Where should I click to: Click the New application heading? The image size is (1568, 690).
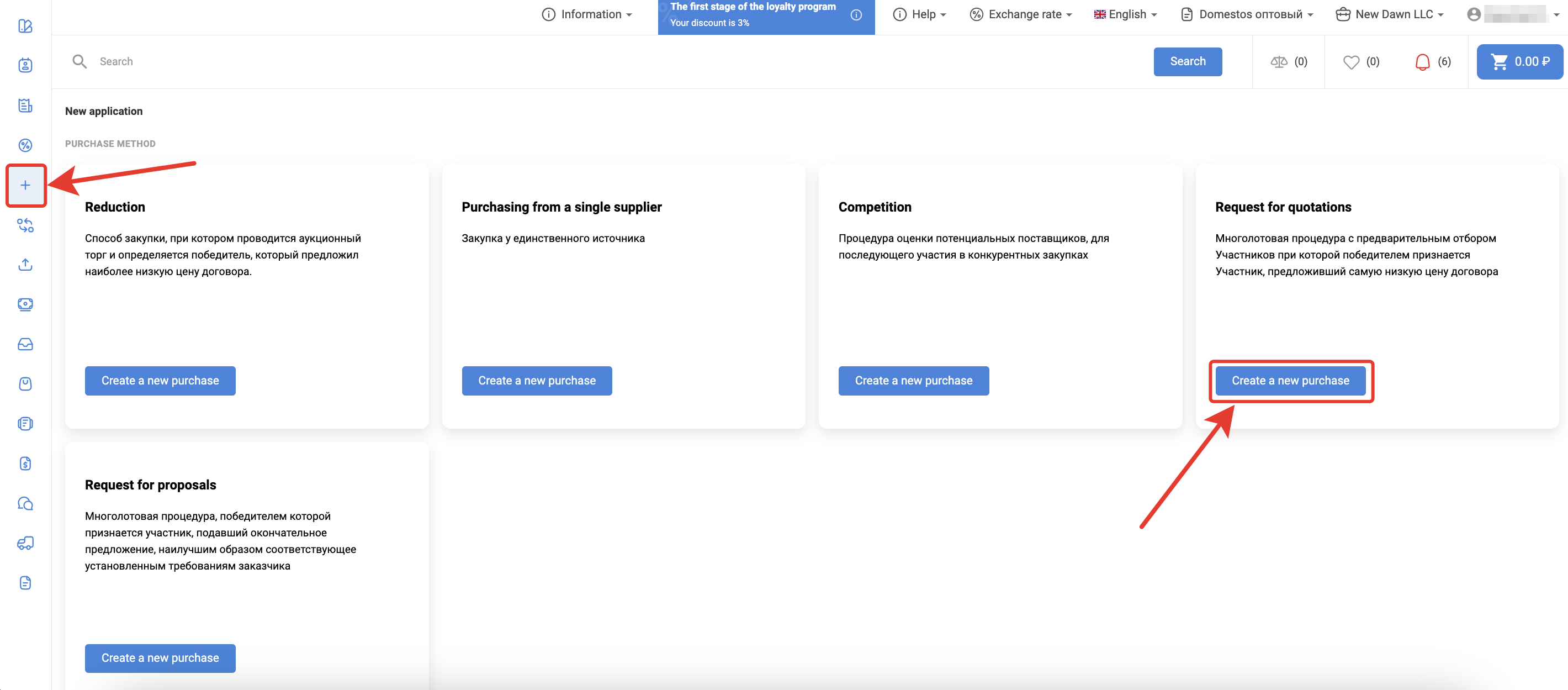104,112
